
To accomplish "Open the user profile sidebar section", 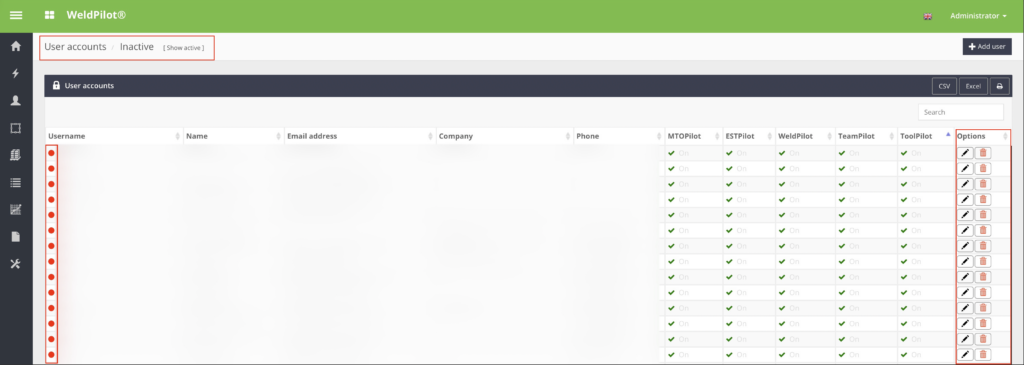I will point(16,101).
